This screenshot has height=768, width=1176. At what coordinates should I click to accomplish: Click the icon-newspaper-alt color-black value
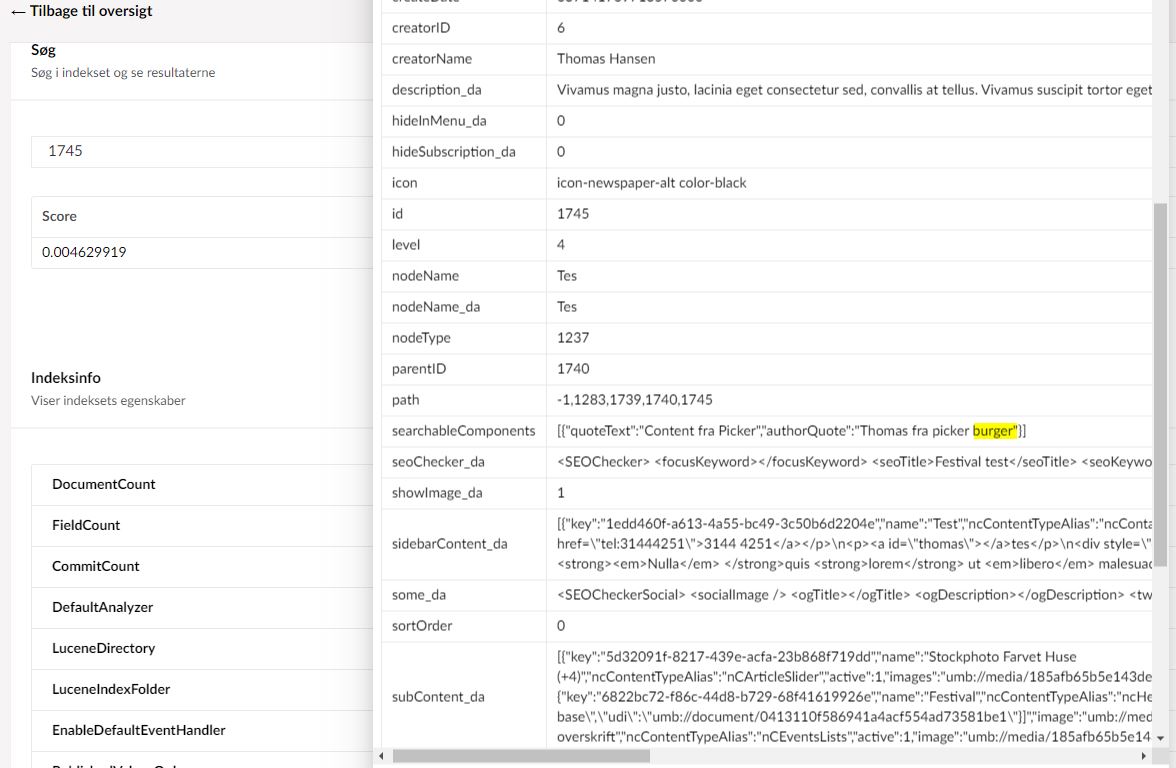[x=651, y=183]
